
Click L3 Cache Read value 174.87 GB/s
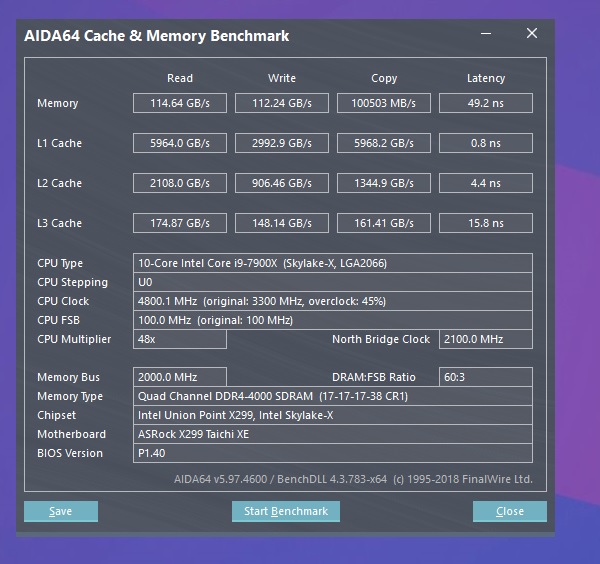coord(180,223)
